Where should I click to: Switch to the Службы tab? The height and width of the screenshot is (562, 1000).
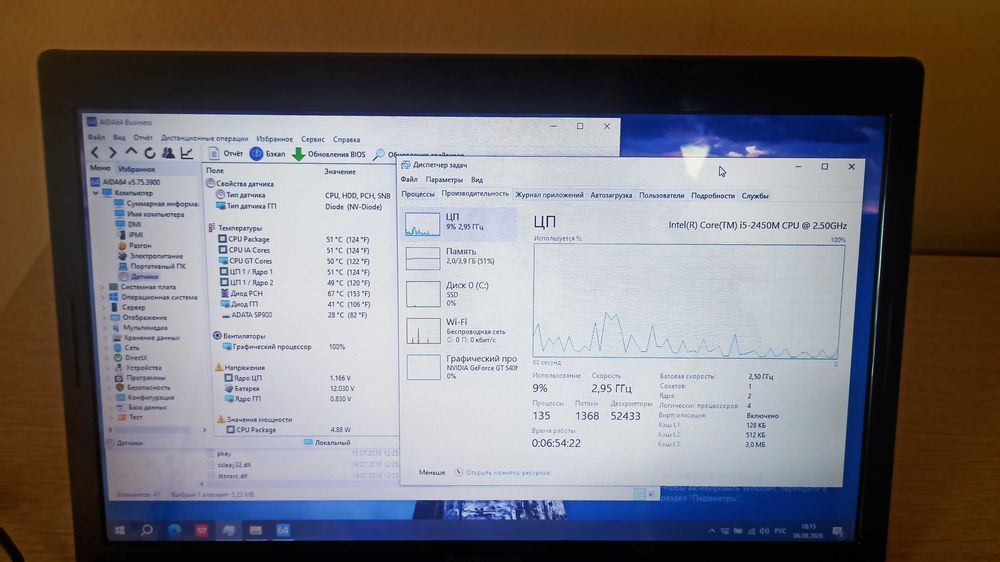point(754,196)
